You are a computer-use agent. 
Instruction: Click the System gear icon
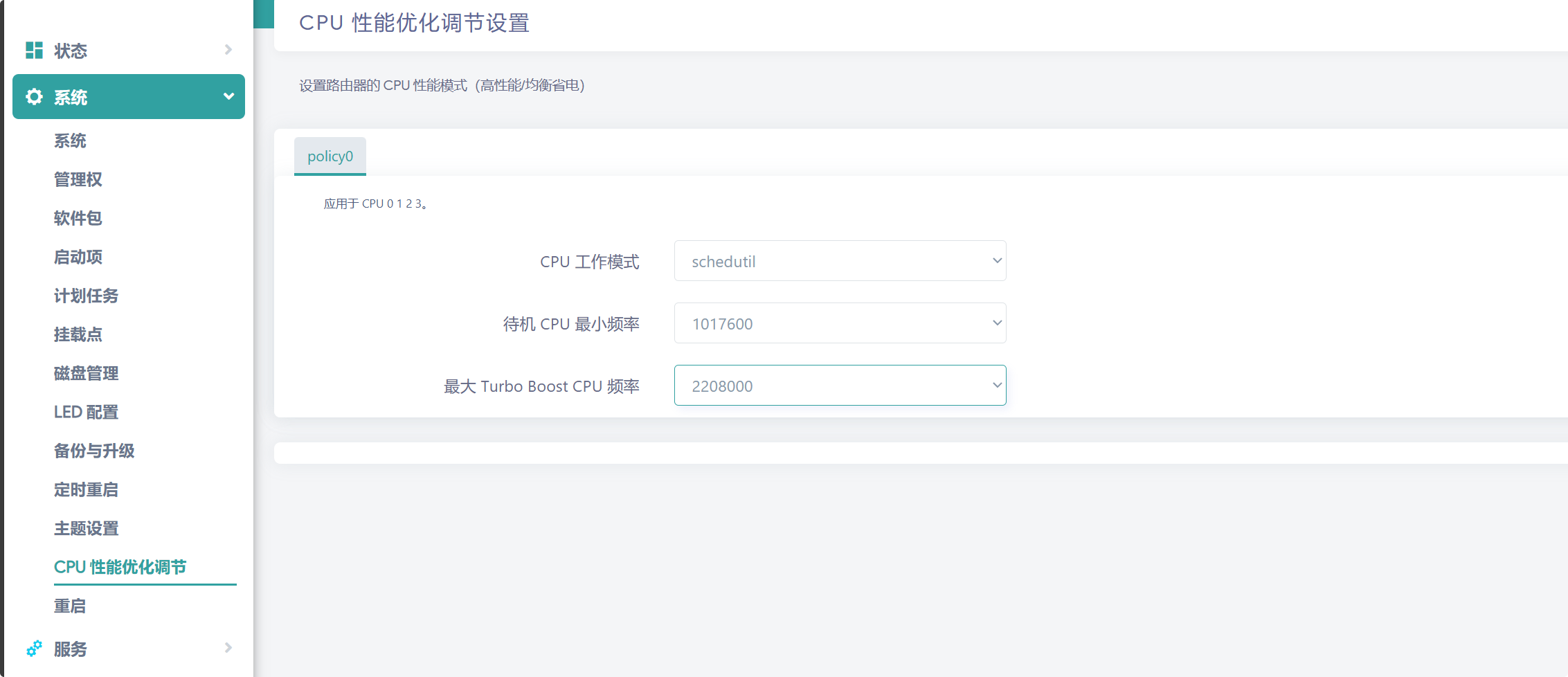pos(34,97)
